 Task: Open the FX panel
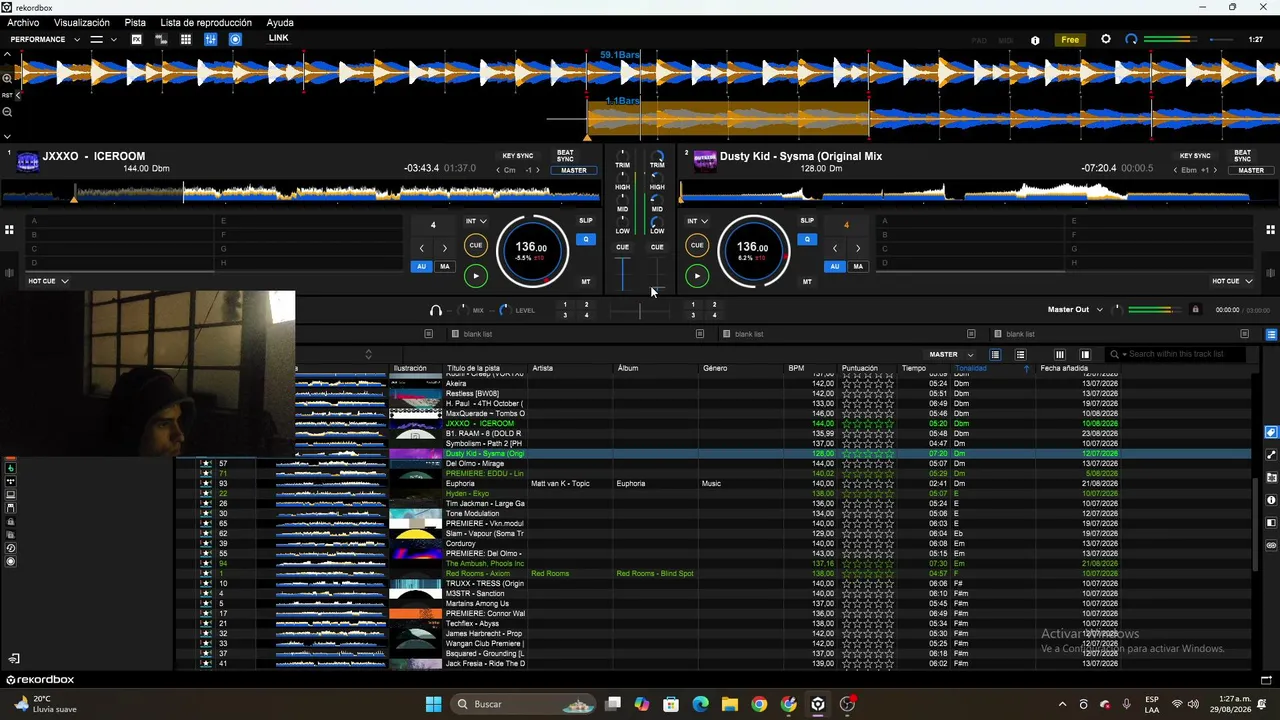[136, 39]
